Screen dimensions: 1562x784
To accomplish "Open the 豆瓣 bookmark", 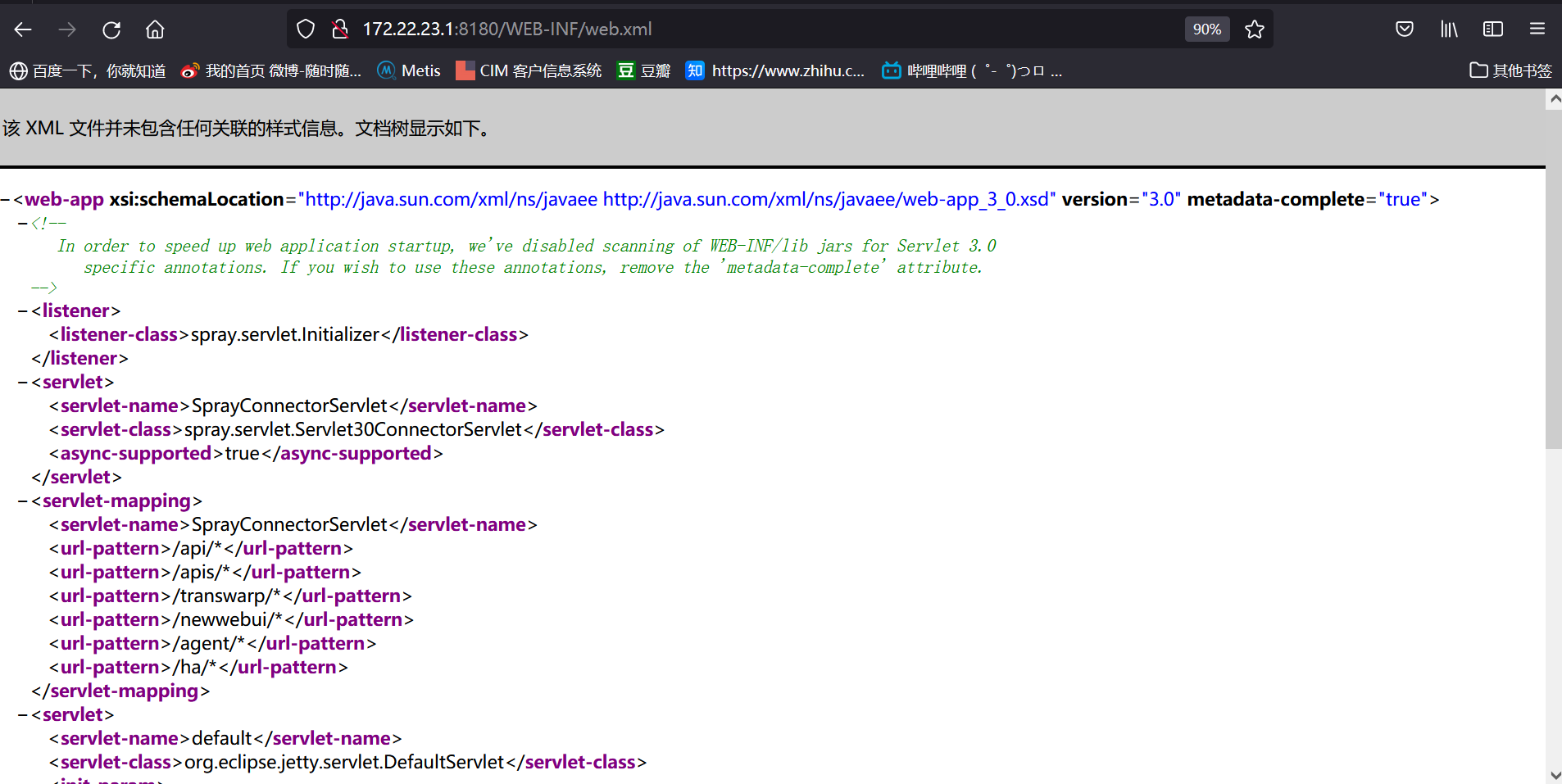I will pyautogui.click(x=644, y=70).
